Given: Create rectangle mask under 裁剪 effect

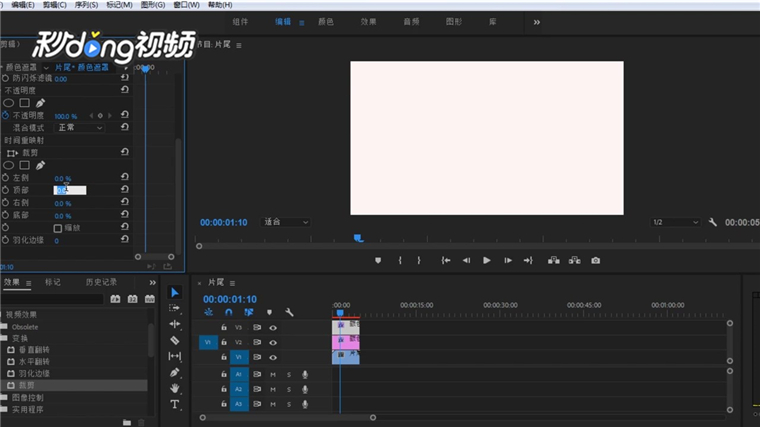Looking at the screenshot, I should [x=24, y=165].
